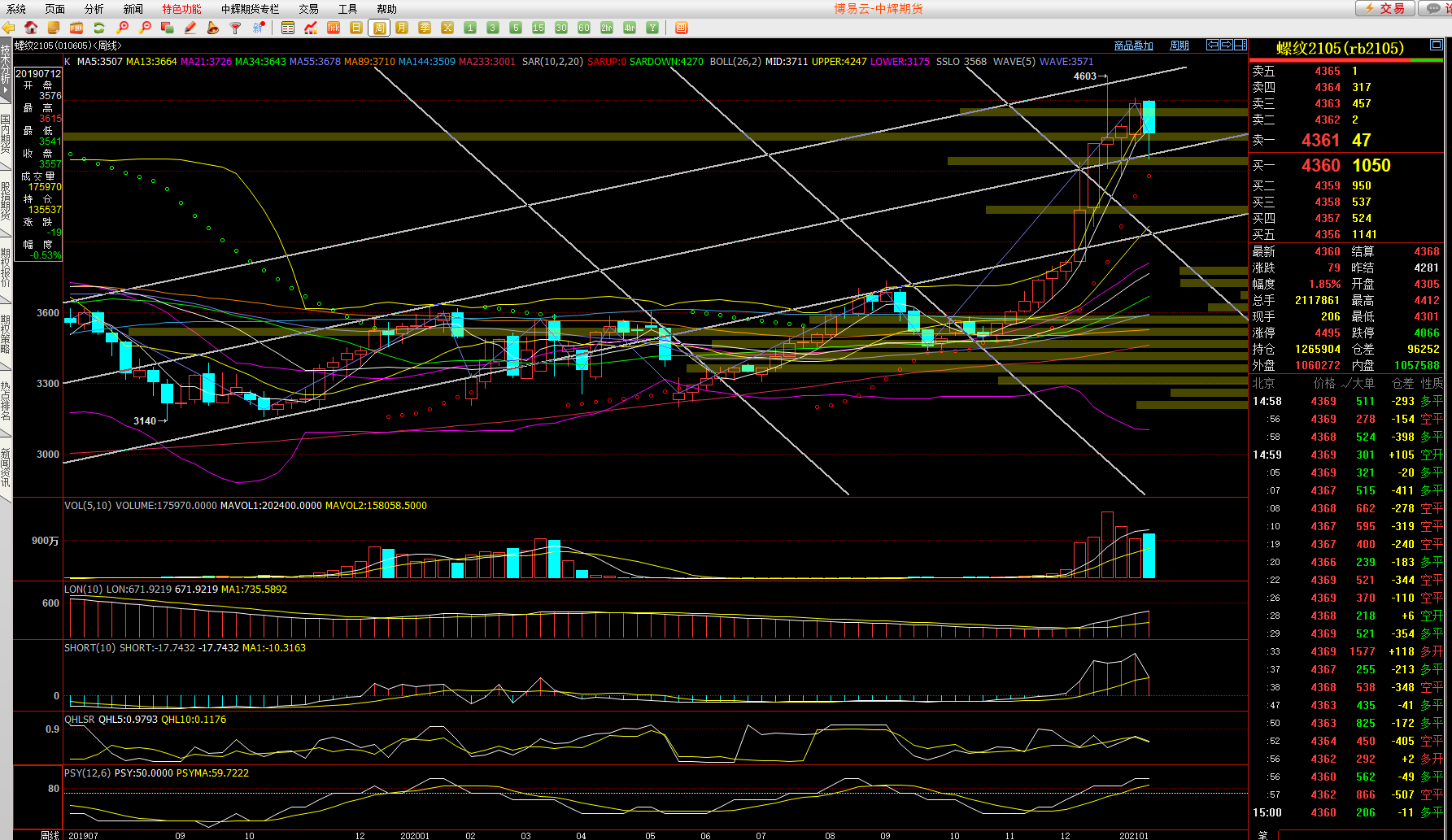Open the 中辉期货专栏 menu

(251, 9)
